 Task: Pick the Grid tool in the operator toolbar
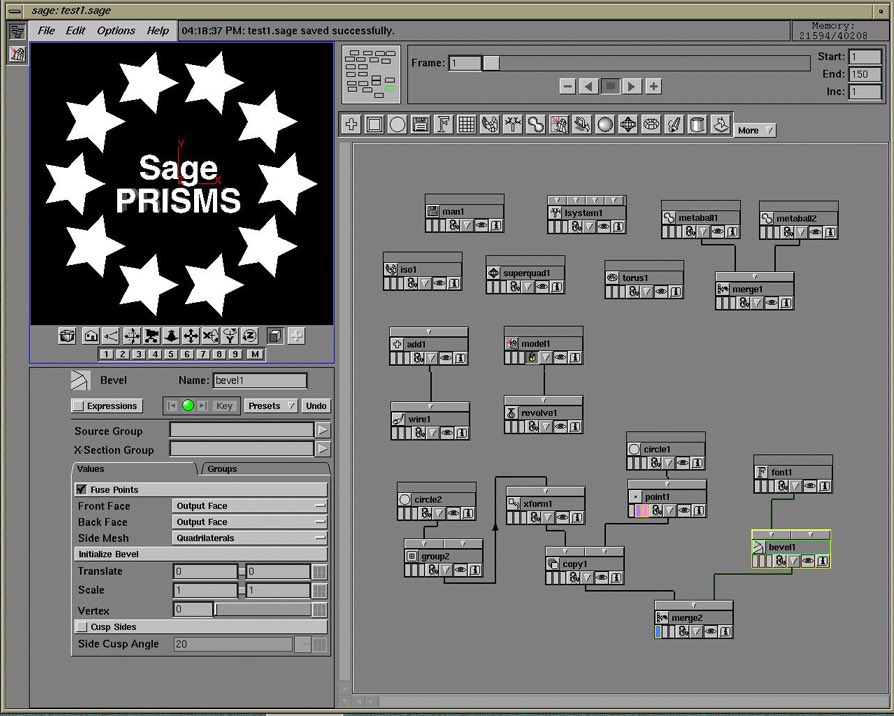[x=467, y=124]
